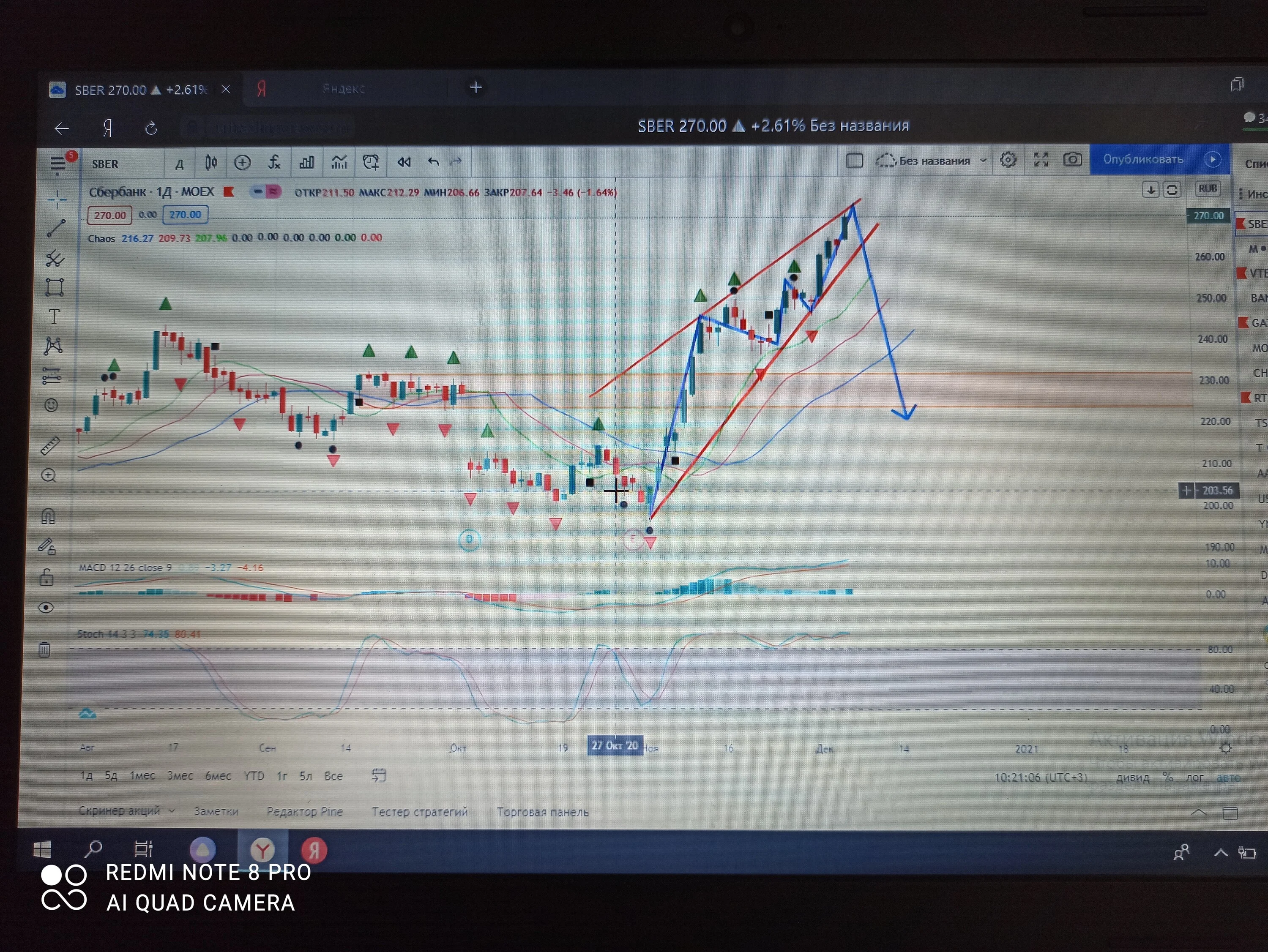Open the fx indicators dialog
Image resolution: width=1268 pixels, height=952 pixels.
pos(275,164)
